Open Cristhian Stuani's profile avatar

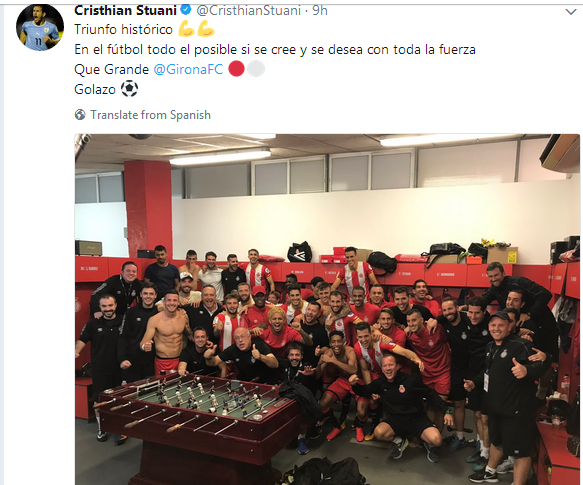click(40, 27)
